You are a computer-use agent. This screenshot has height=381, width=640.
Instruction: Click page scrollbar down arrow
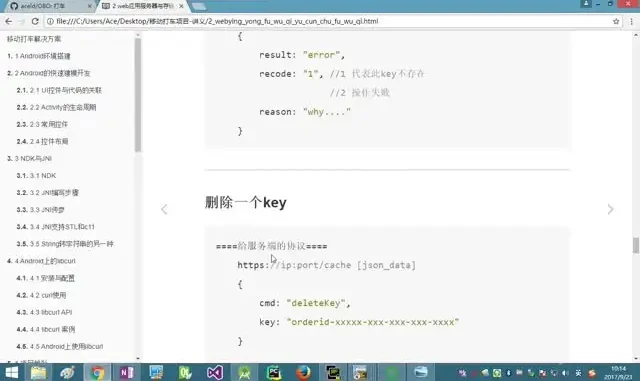tap(636, 359)
